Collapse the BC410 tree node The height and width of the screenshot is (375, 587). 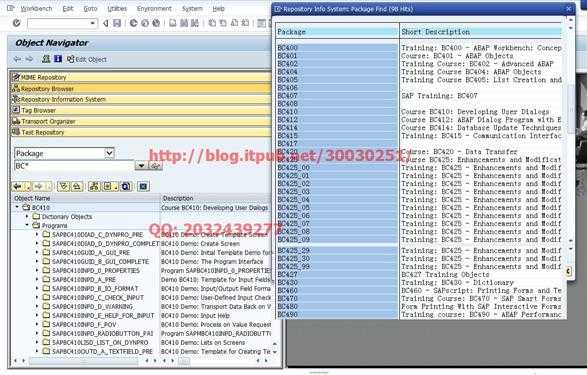tap(17, 207)
